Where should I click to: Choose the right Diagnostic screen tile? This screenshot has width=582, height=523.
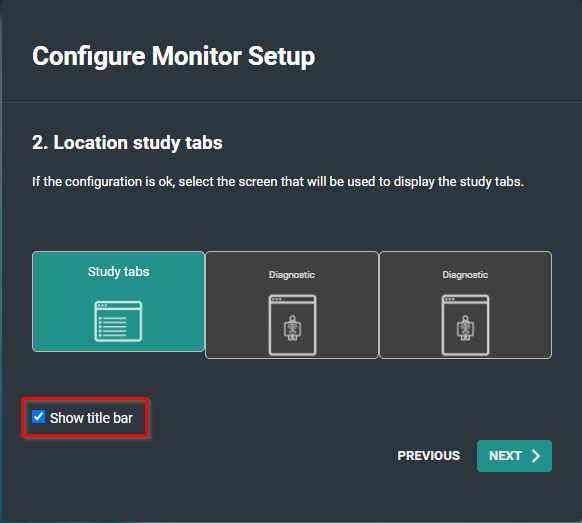point(465,305)
